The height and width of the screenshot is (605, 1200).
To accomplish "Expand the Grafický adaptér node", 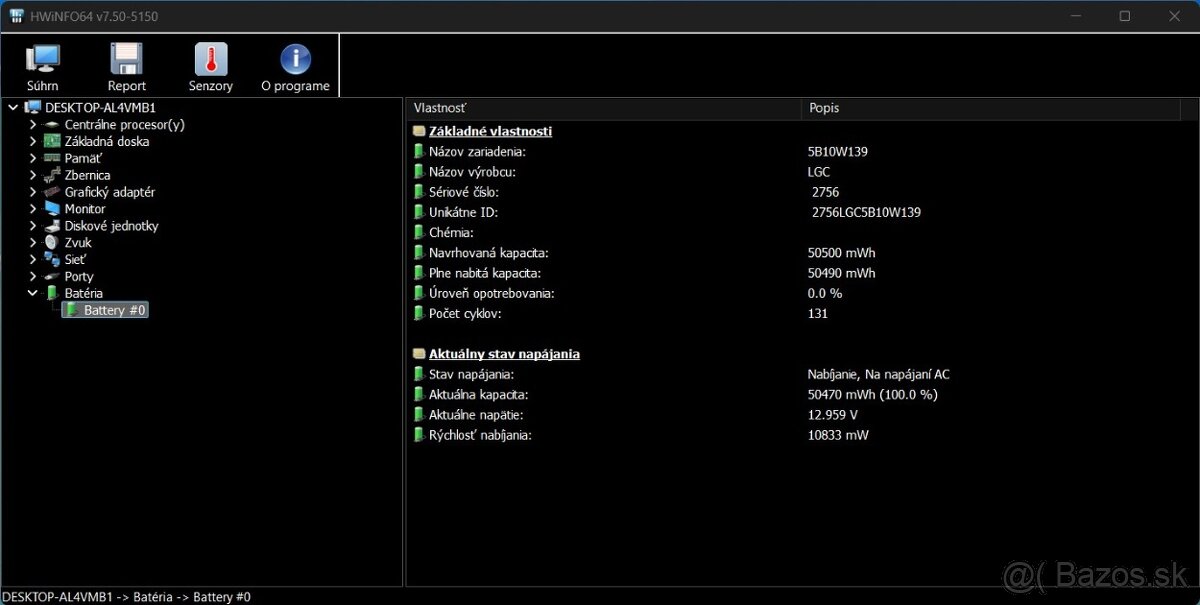I will [32, 191].
